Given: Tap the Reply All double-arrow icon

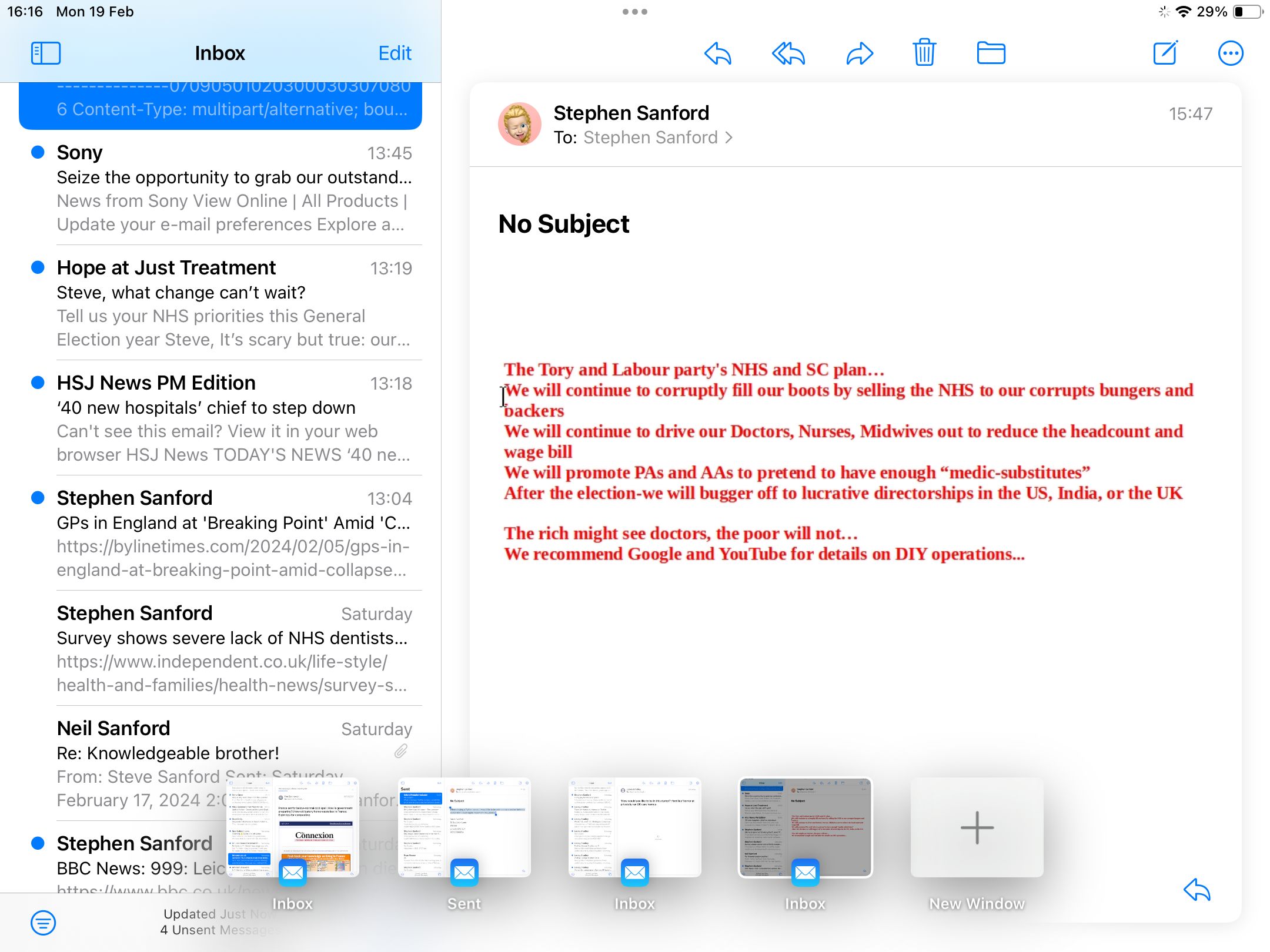Looking at the screenshot, I should (788, 53).
